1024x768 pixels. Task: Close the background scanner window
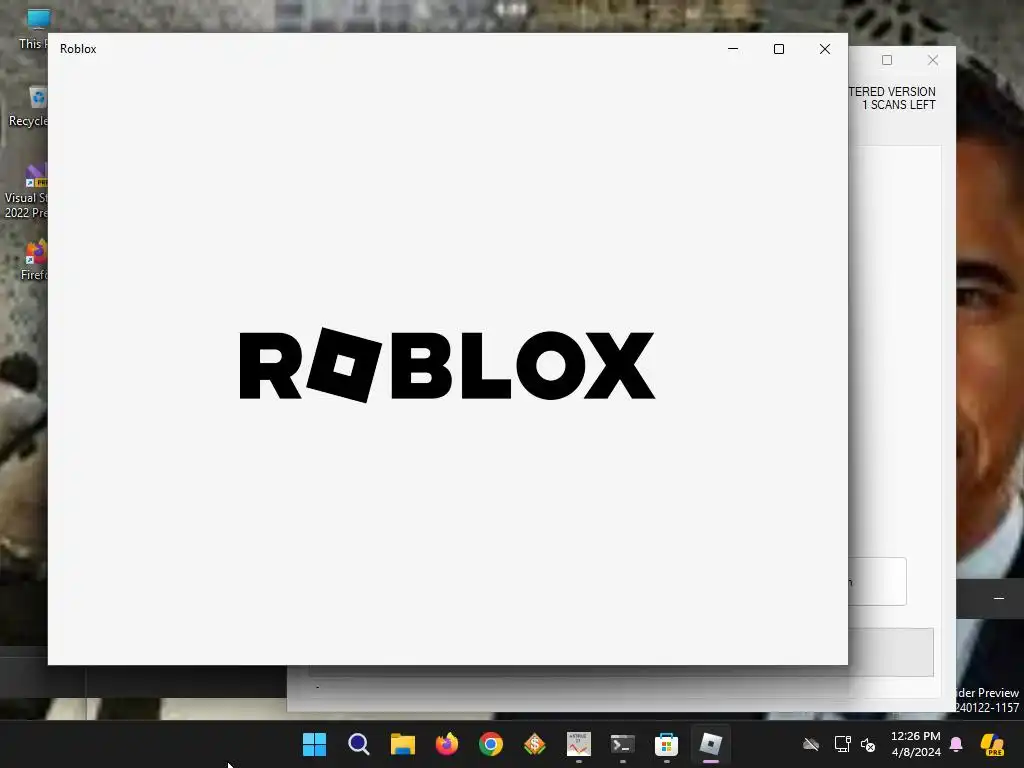[x=933, y=60]
